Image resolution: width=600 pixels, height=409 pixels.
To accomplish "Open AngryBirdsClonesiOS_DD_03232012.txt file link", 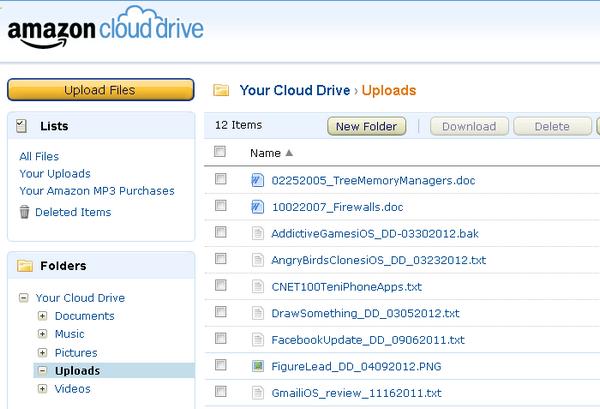I will [x=379, y=260].
